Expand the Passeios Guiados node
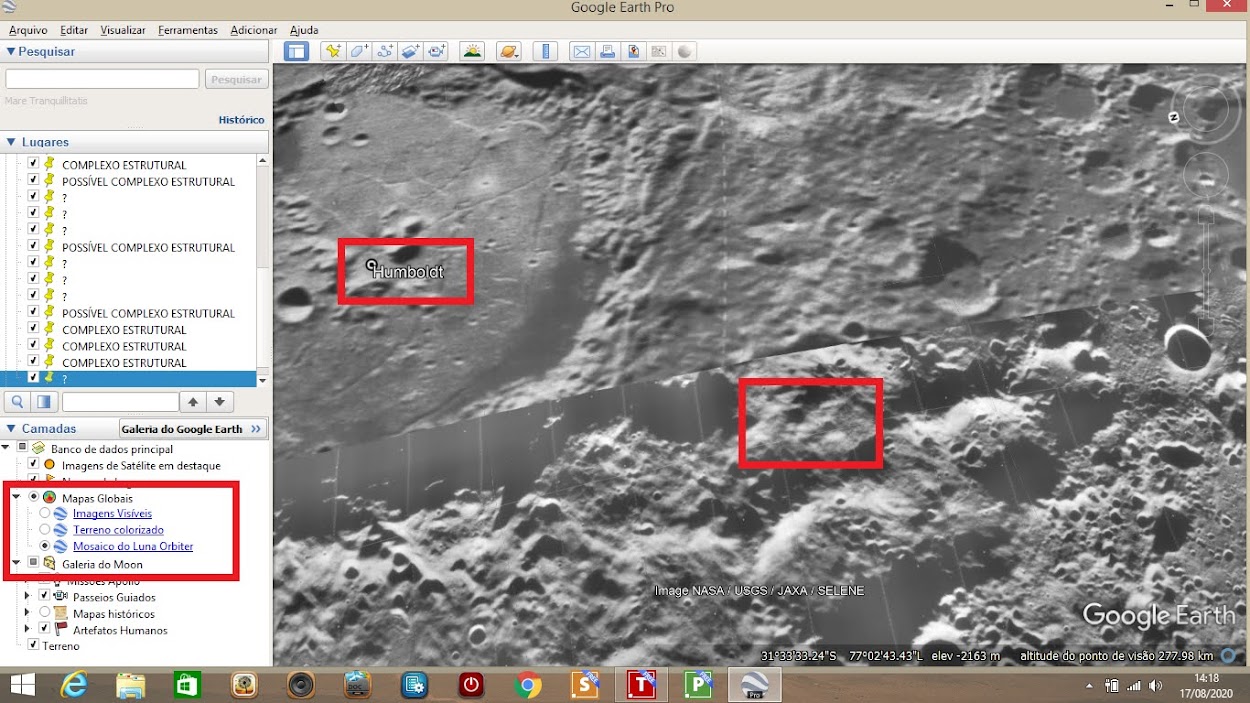The width and height of the screenshot is (1250, 703). coord(28,596)
